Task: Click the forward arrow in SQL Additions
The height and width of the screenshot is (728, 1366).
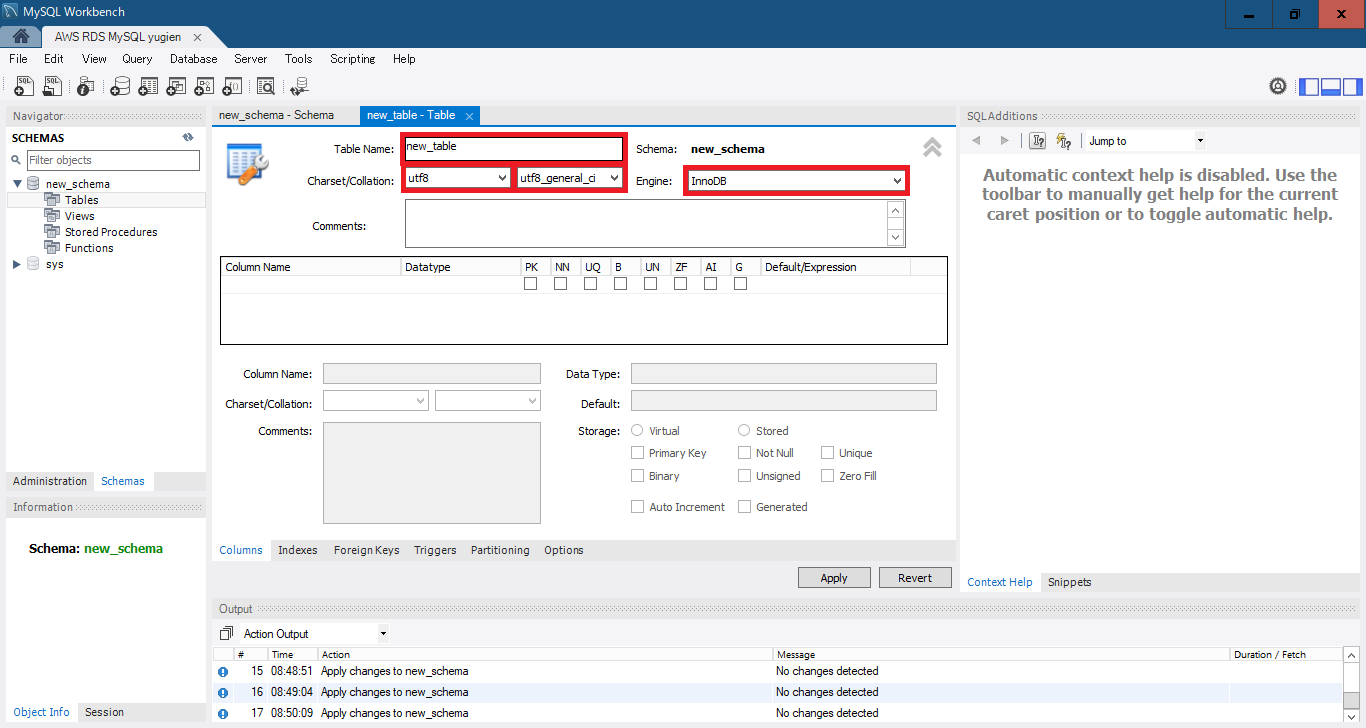Action: 1005,141
